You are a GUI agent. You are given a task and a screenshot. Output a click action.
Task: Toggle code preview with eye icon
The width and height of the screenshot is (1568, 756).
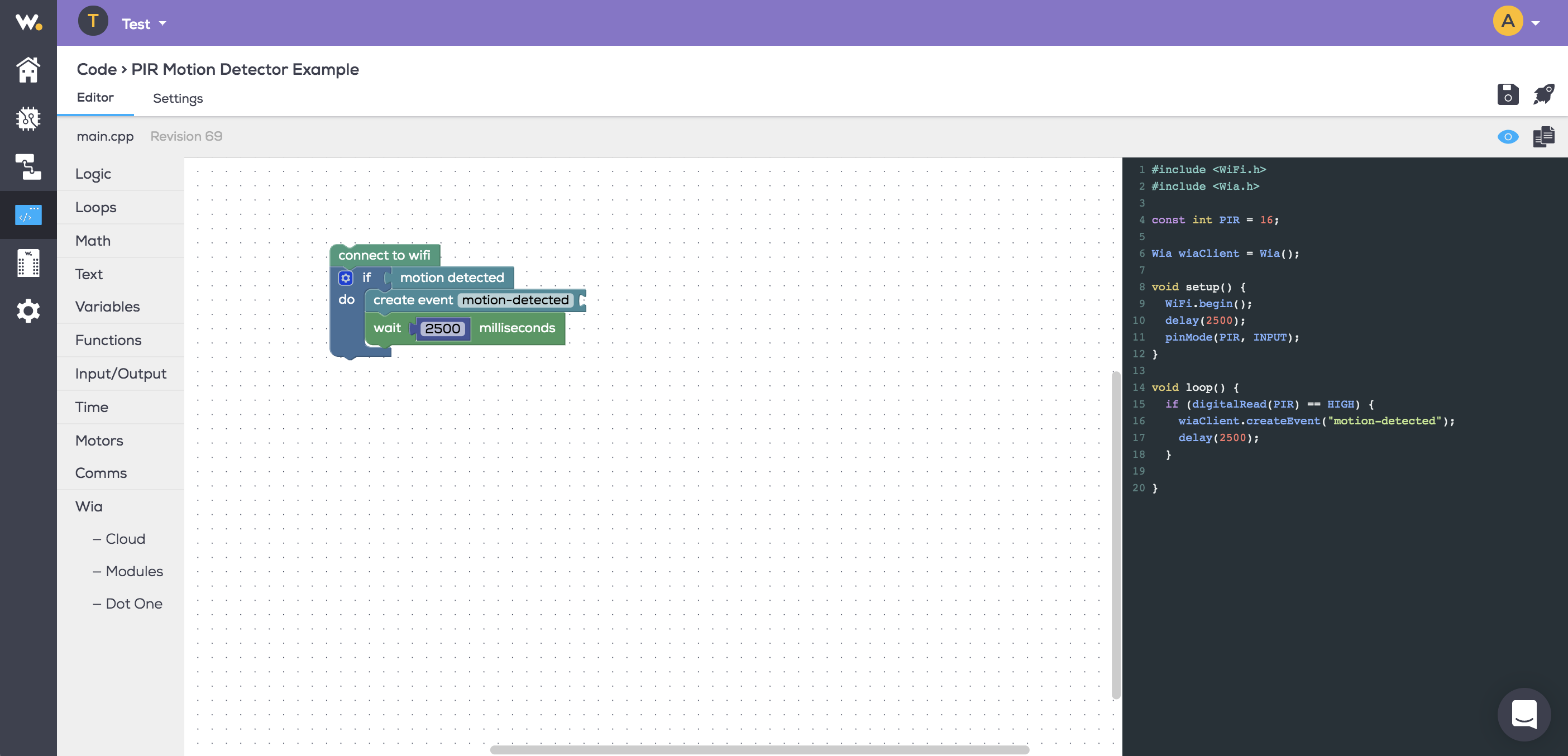coord(1508,136)
